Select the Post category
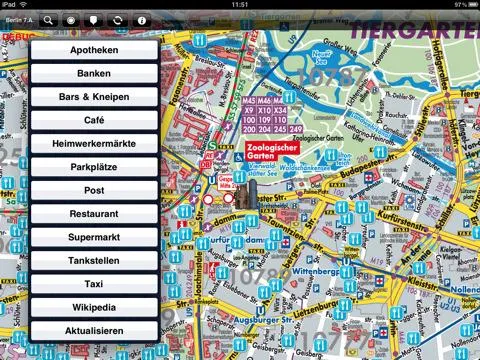This screenshot has width=480, height=360. 94,191
